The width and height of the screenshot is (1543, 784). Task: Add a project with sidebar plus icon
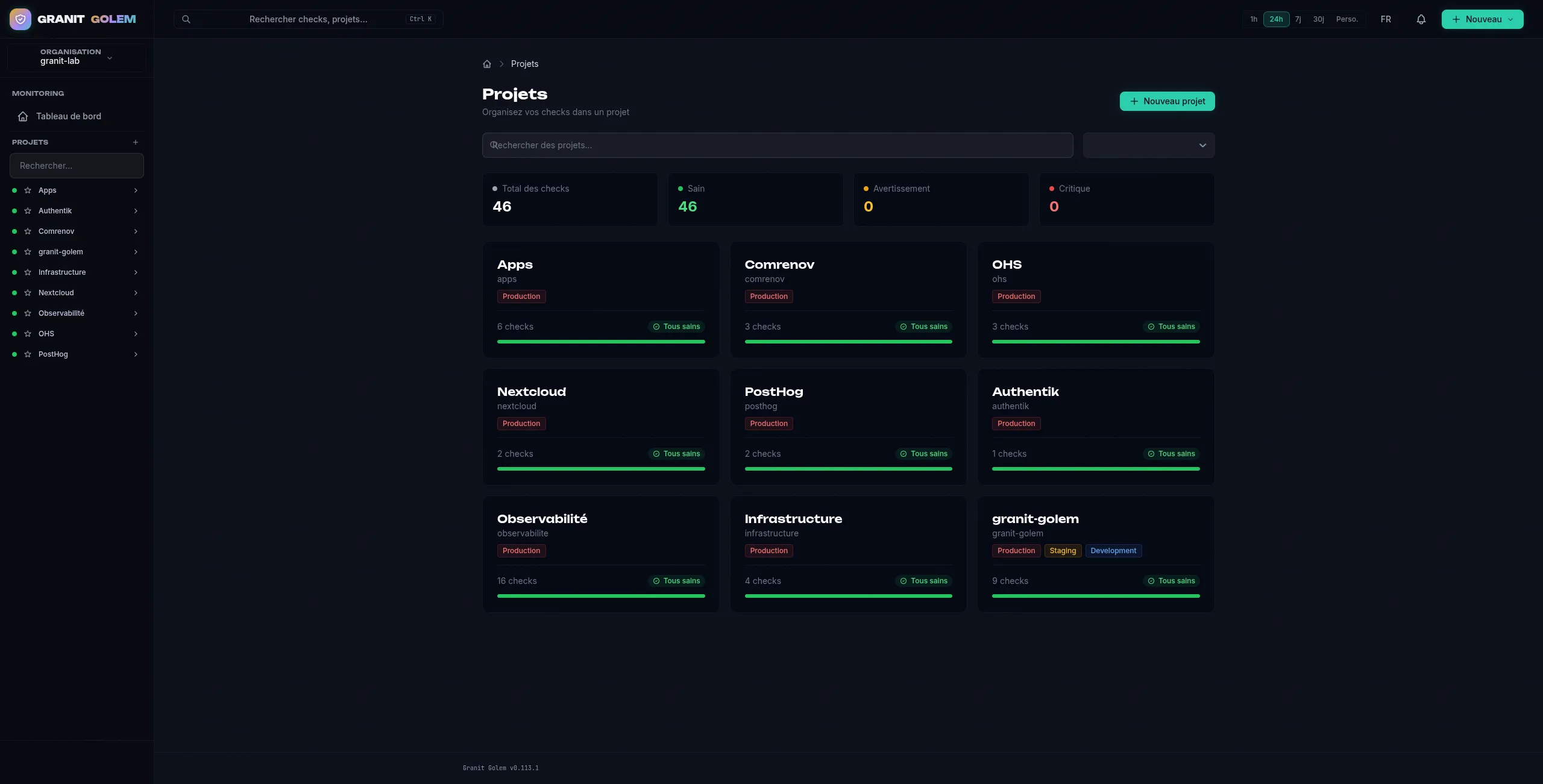(x=136, y=142)
